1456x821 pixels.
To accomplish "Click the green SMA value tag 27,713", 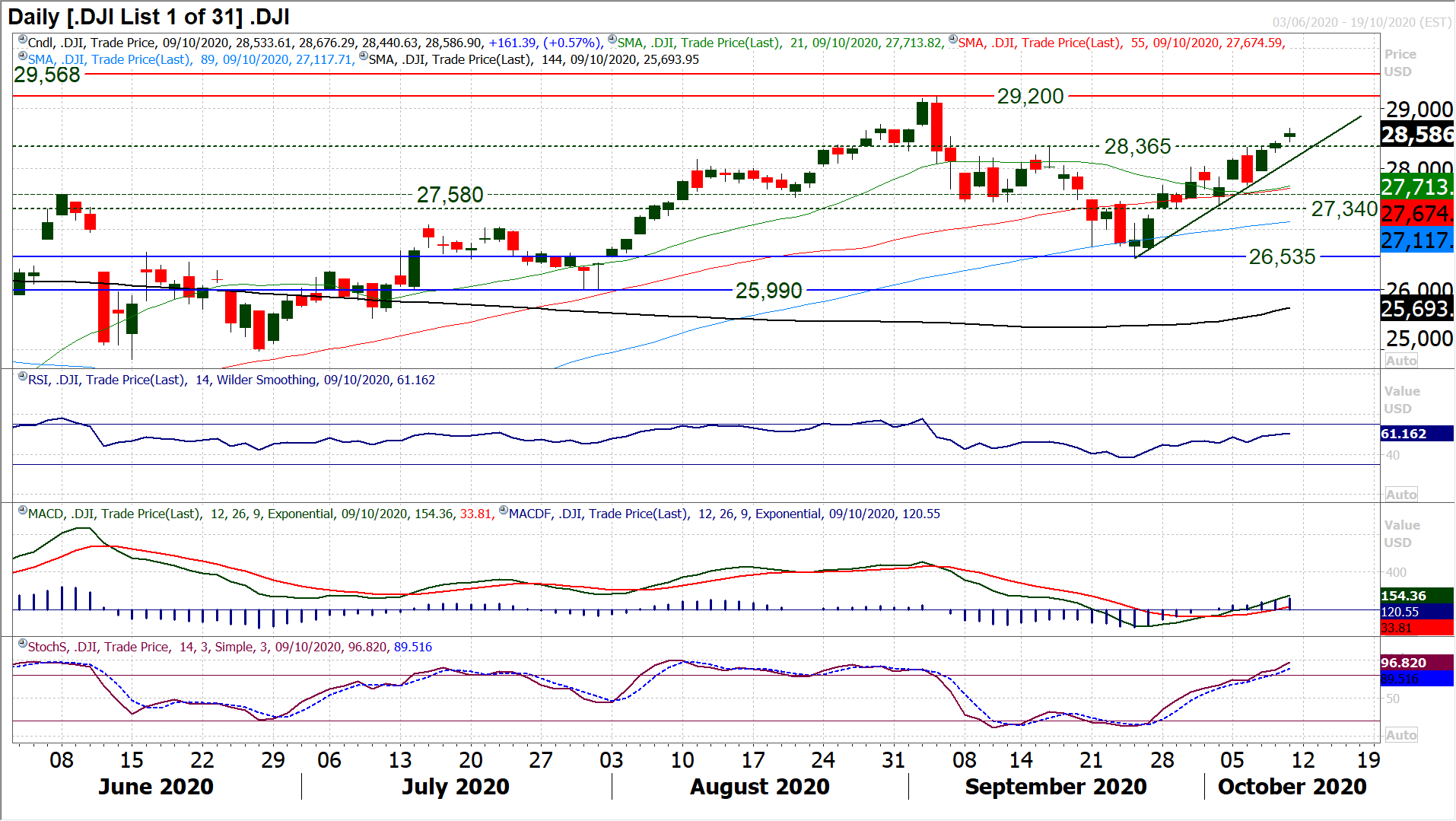I will (x=1417, y=187).
